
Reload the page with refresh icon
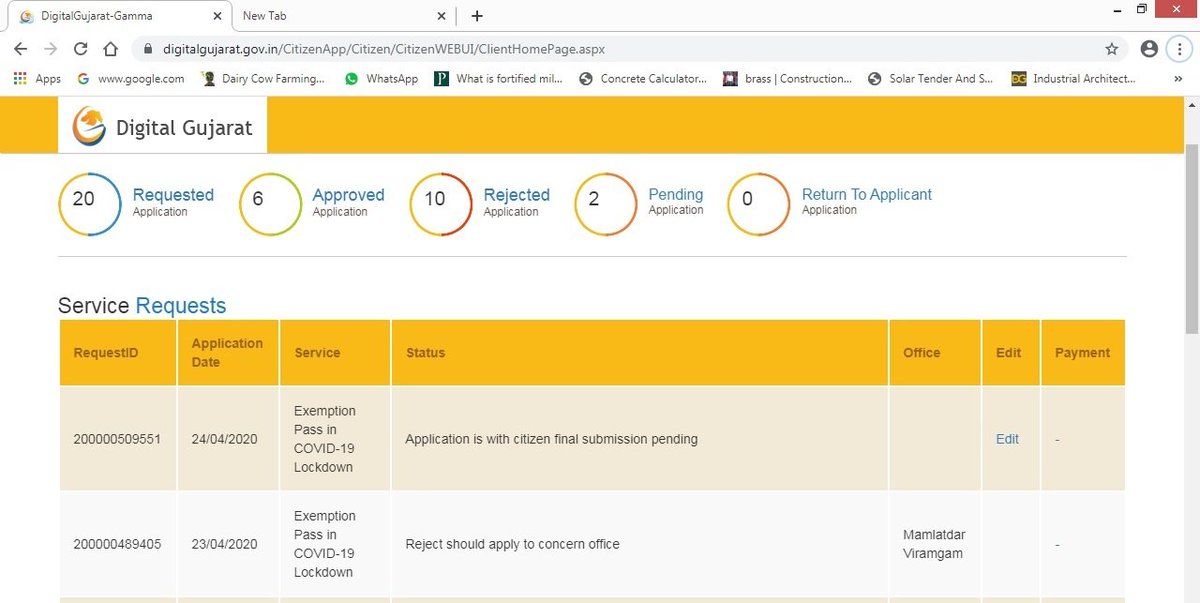pos(81,48)
